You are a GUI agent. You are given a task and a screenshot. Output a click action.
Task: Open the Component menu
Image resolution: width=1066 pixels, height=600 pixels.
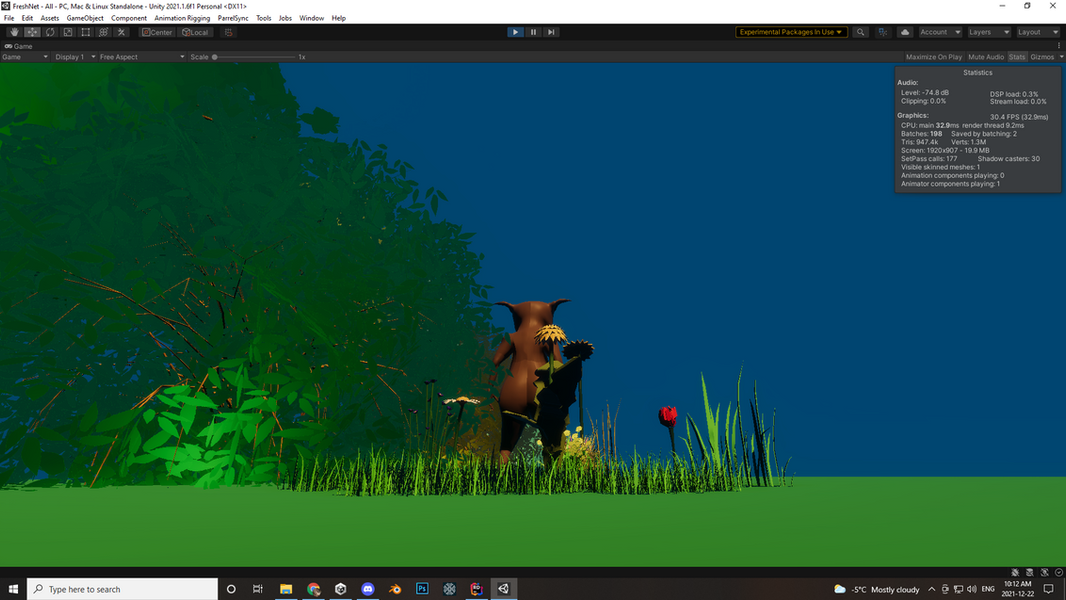[128, 18]
